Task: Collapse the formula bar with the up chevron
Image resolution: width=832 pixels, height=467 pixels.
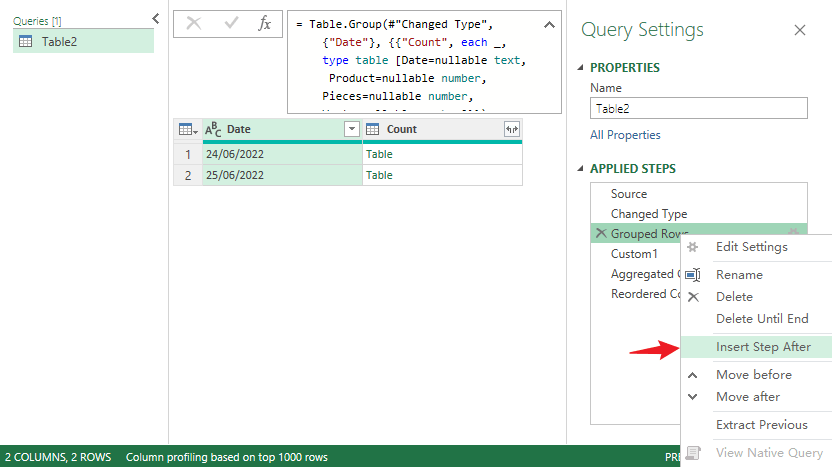Action: point(549,24)
